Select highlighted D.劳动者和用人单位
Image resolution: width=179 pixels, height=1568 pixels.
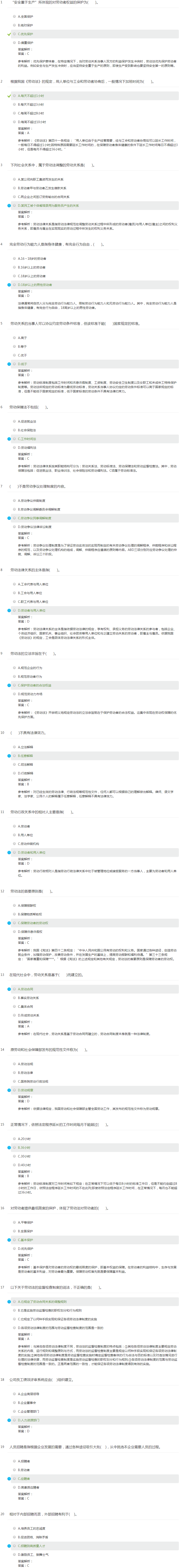[32, 853]
